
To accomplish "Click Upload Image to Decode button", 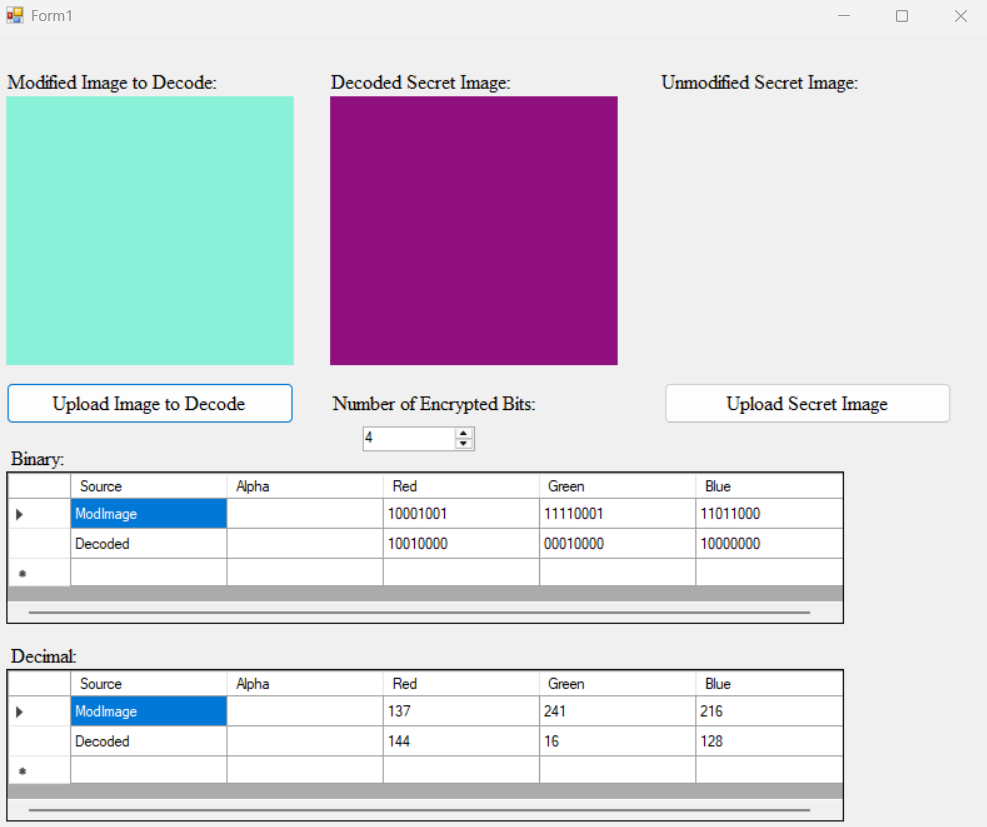I will 150,404.
